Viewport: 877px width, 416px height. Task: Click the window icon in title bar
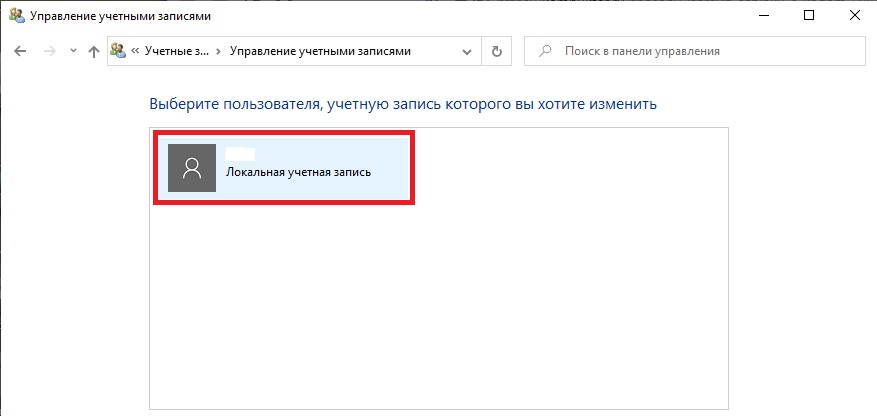[17, 16]
